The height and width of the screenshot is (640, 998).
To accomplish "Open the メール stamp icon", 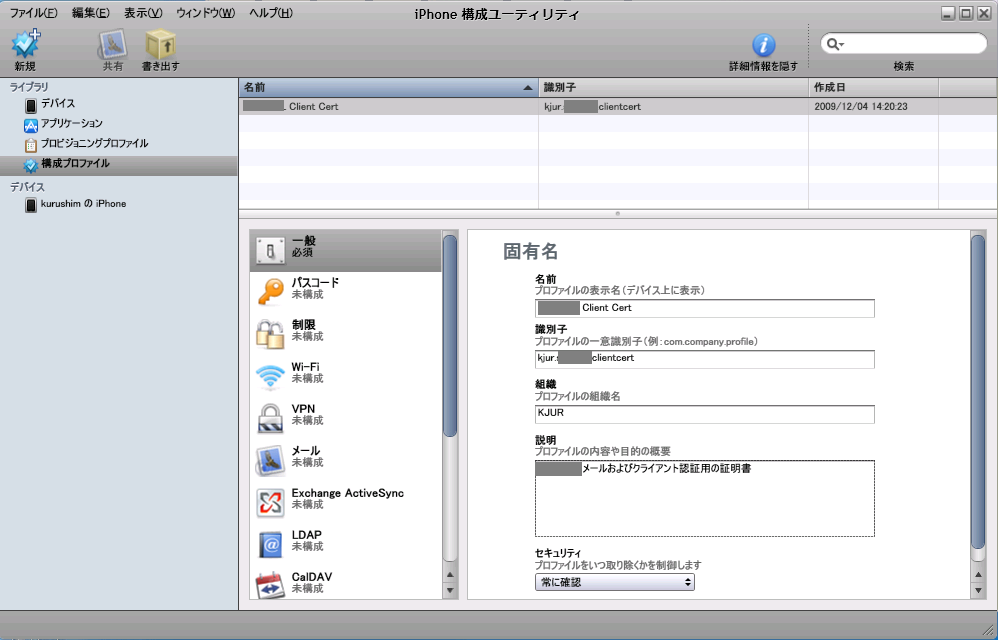I will point(271,460).
